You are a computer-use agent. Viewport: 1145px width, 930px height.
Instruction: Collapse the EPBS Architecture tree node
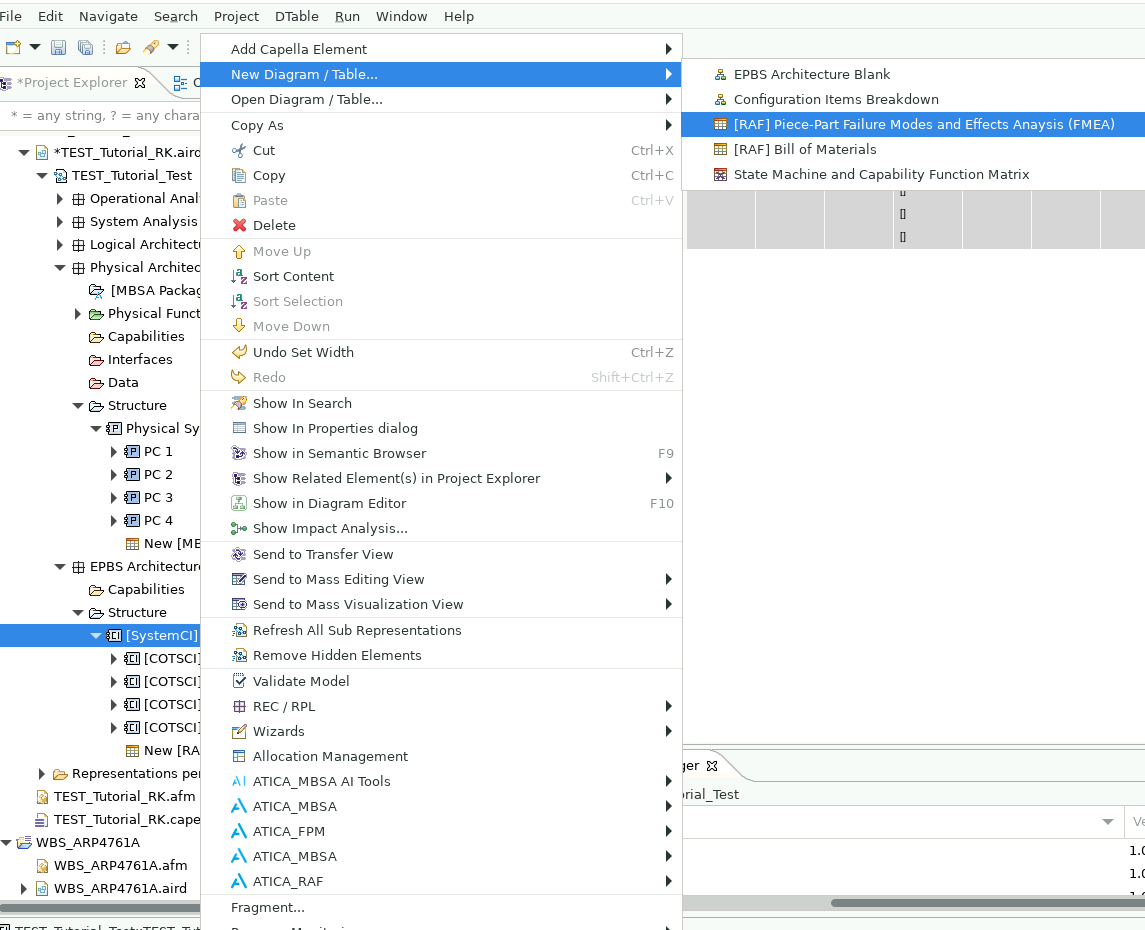61,566
